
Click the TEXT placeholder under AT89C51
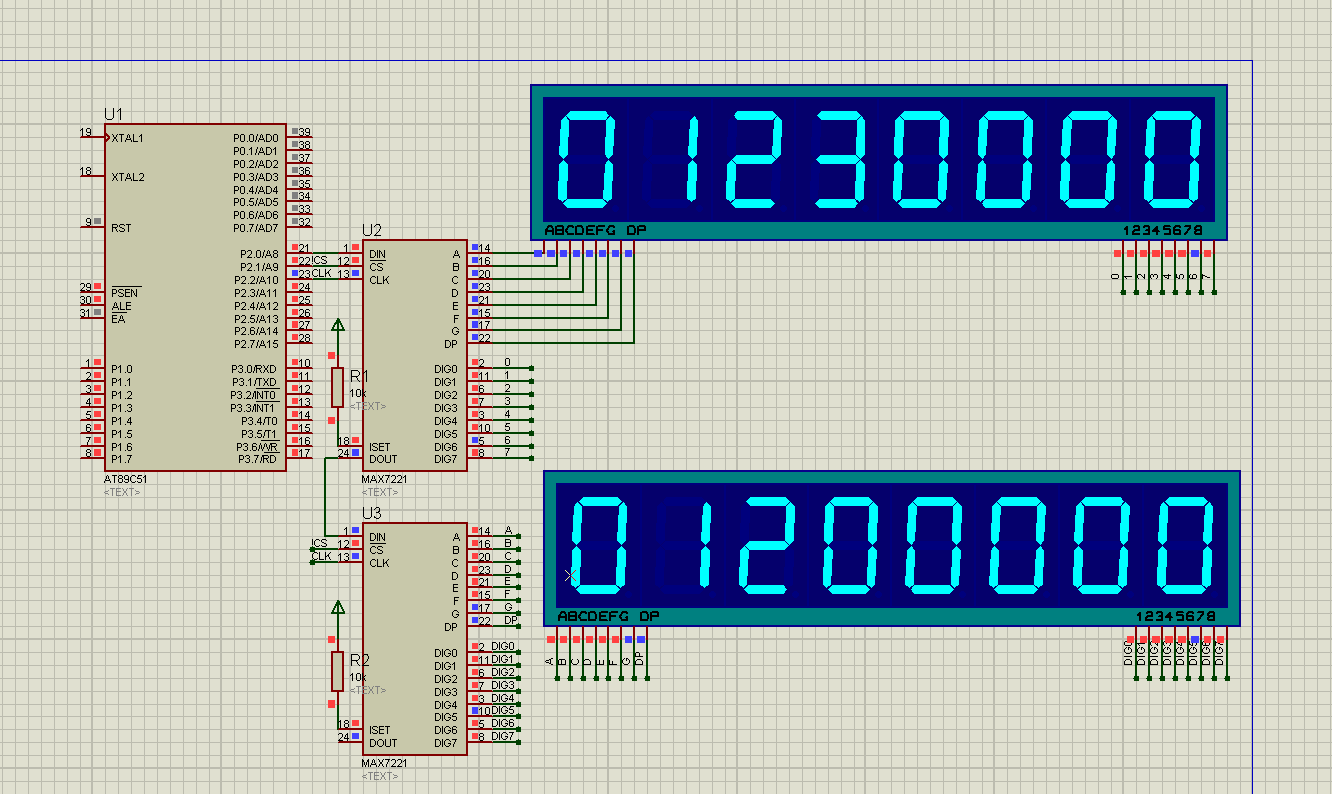click(122, 492)
